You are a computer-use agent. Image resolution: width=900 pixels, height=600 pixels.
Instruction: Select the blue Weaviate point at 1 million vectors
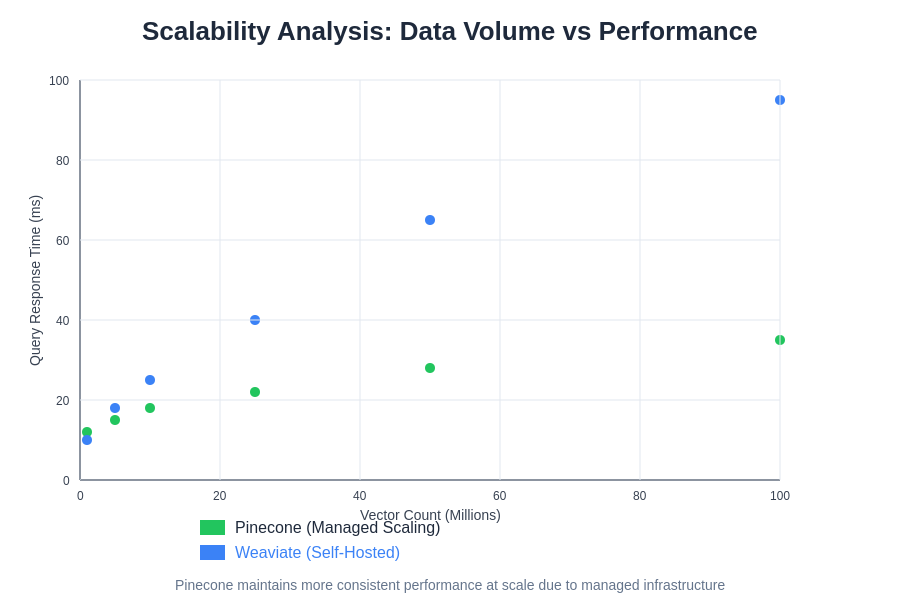click(87, 441)
